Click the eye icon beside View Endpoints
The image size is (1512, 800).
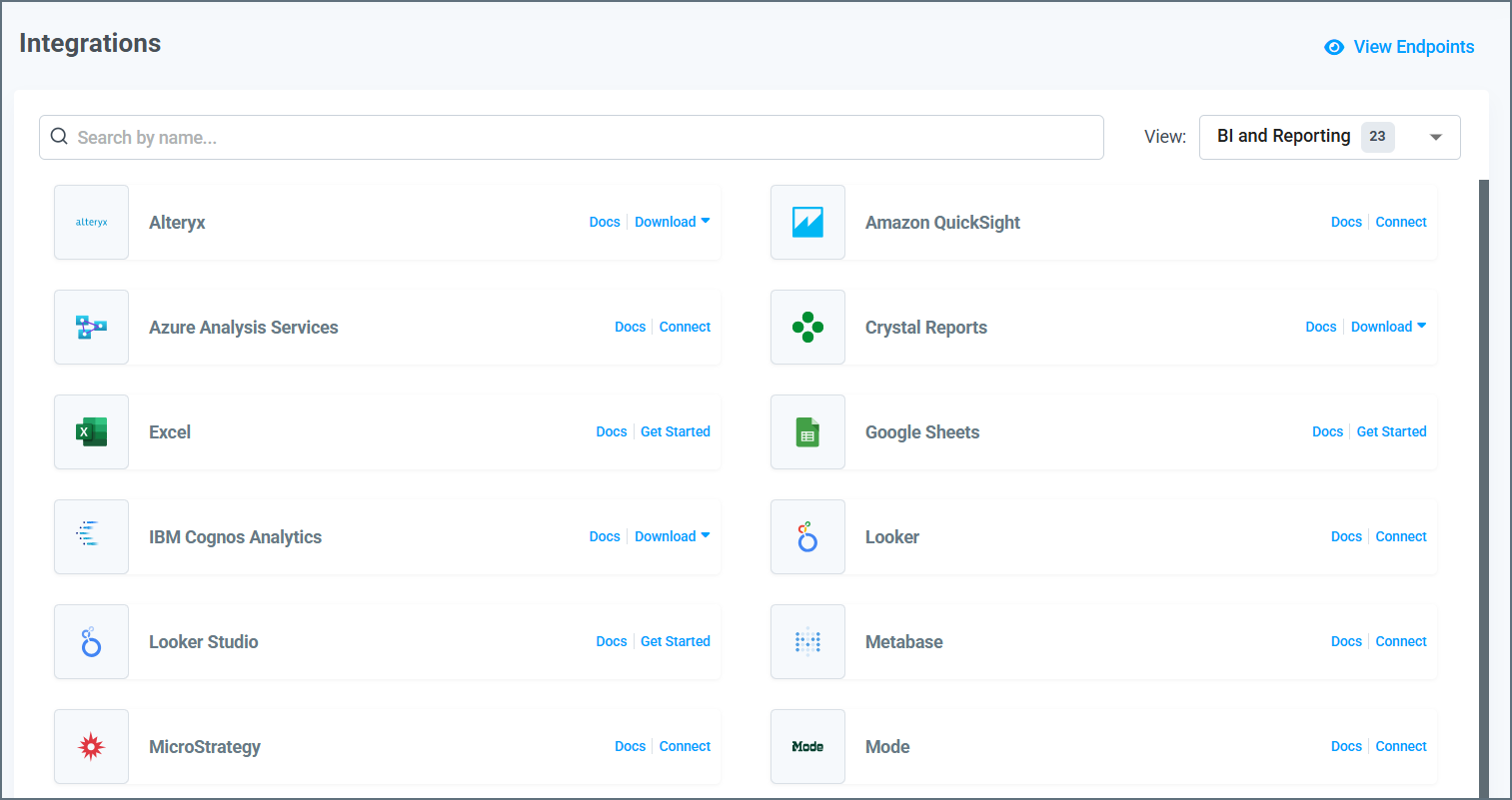[x=1333, y=47]
